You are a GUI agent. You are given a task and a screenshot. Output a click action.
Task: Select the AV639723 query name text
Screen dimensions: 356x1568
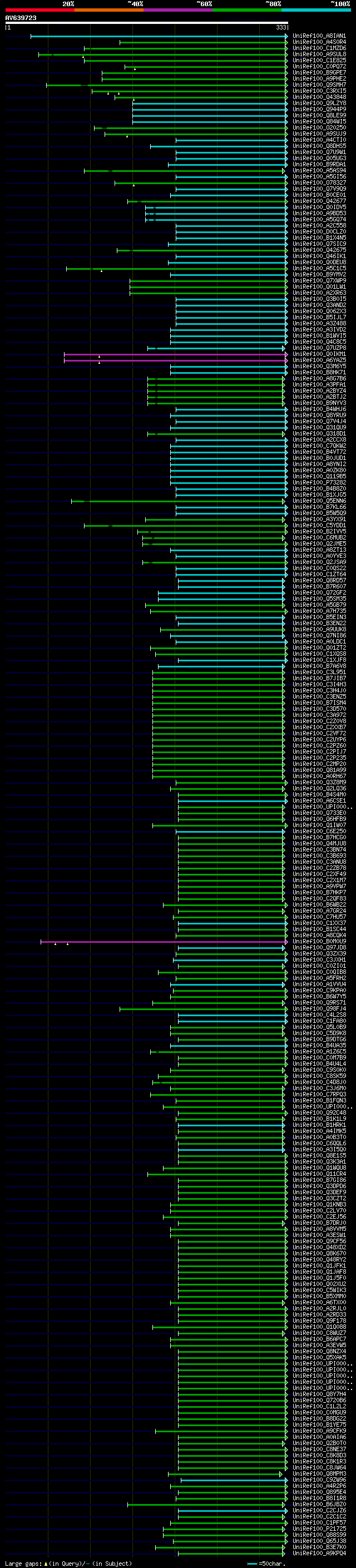pos(21,18)
